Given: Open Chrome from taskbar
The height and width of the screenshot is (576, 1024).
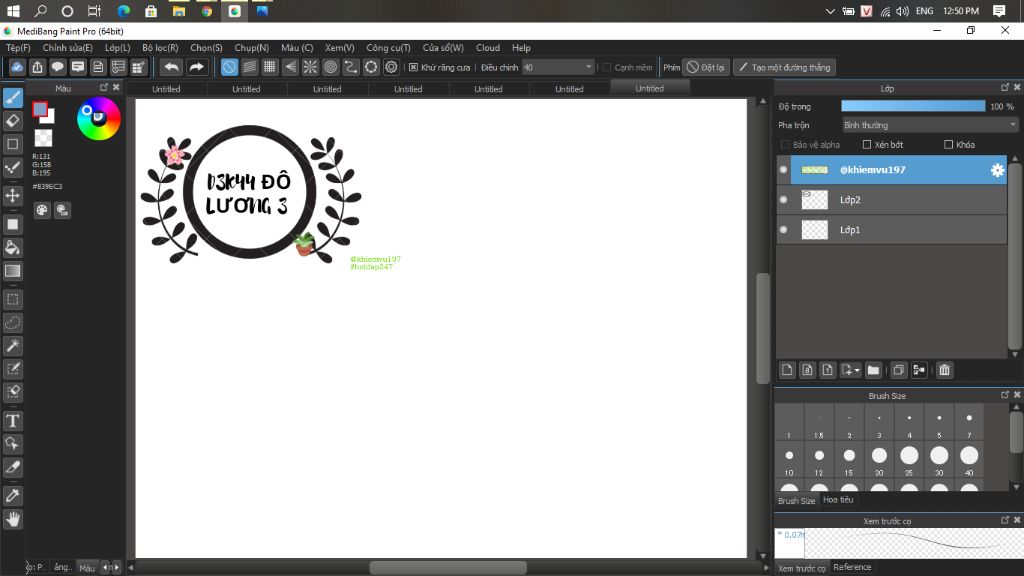Looking at the screenshot, I should (206, 11).
